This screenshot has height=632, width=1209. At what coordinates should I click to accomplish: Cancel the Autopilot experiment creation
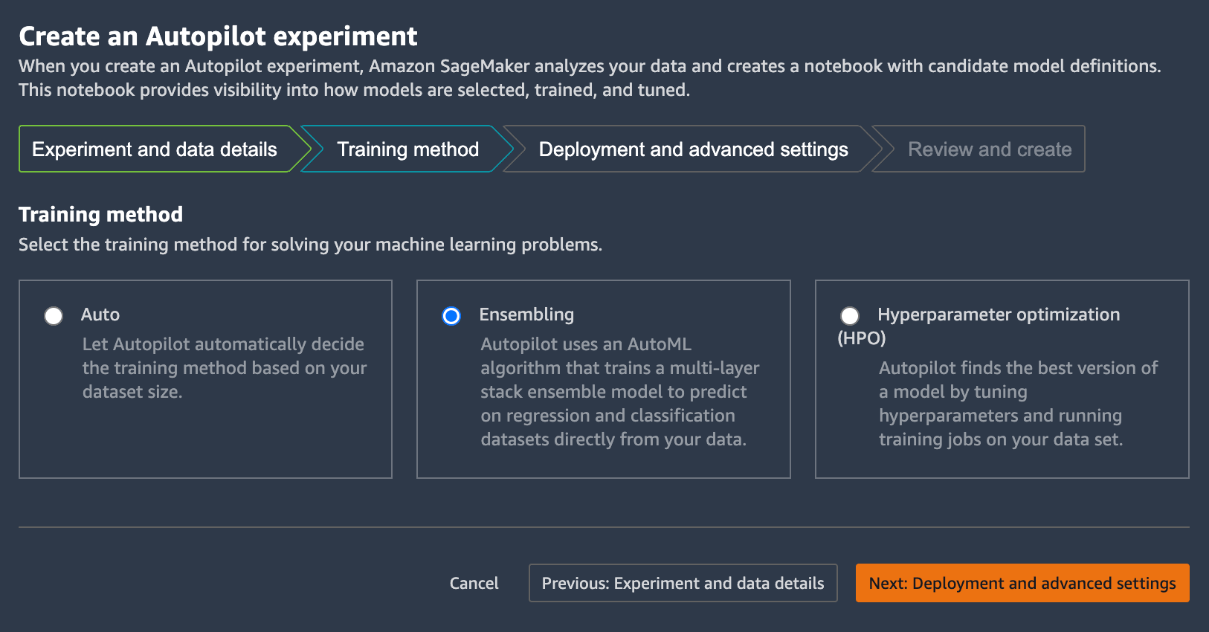[x=474, y=583]
